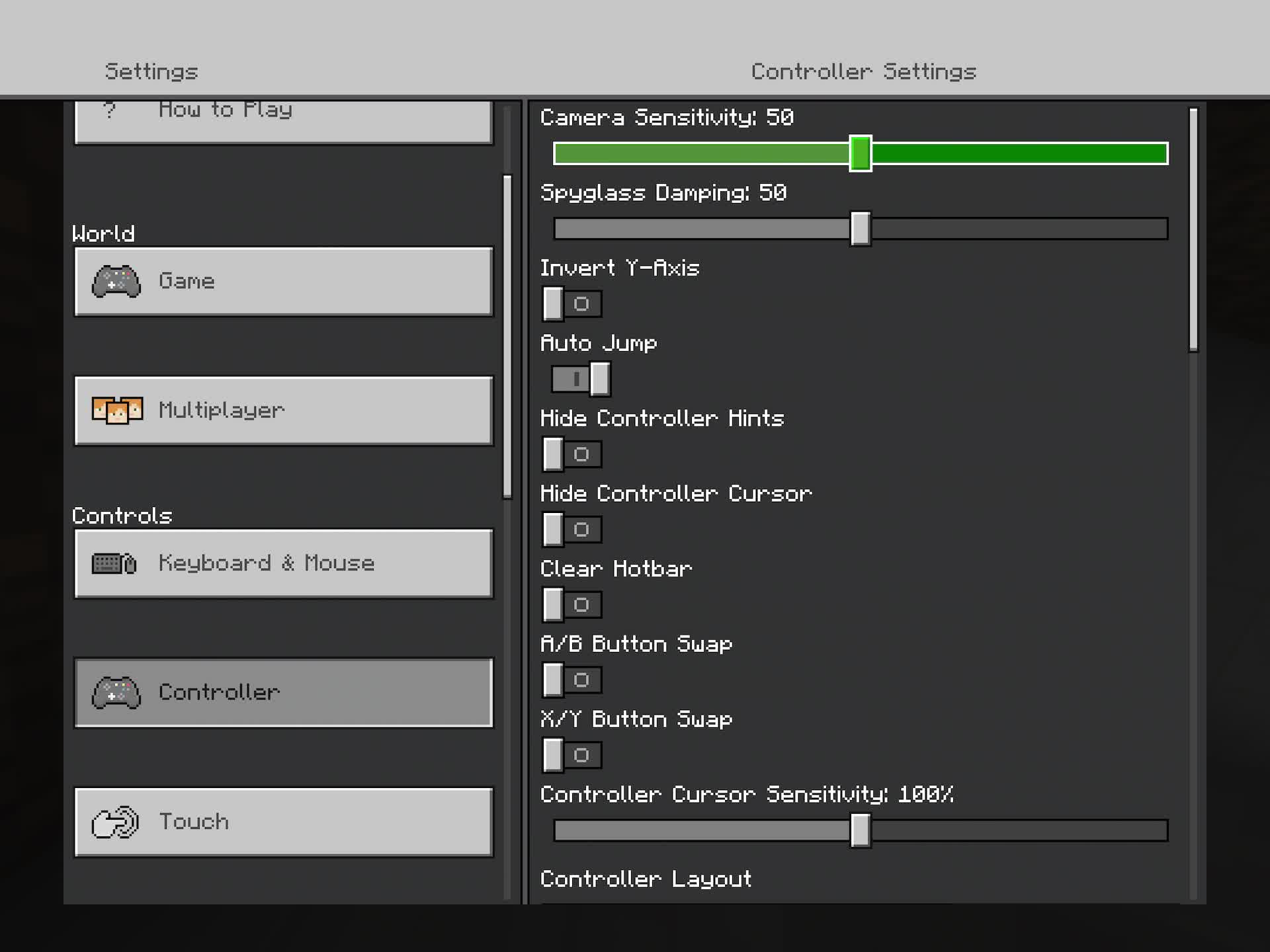Enable Hide Controller Cursor

tap(572, 530)
